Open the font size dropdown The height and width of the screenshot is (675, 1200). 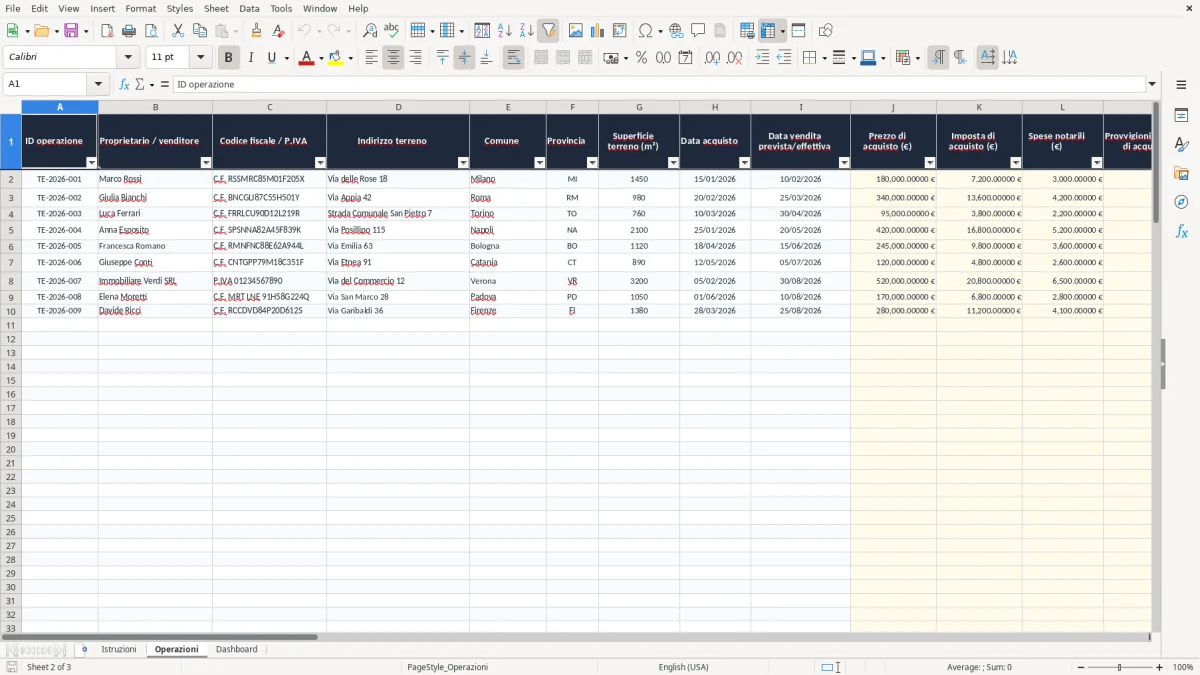200,58
